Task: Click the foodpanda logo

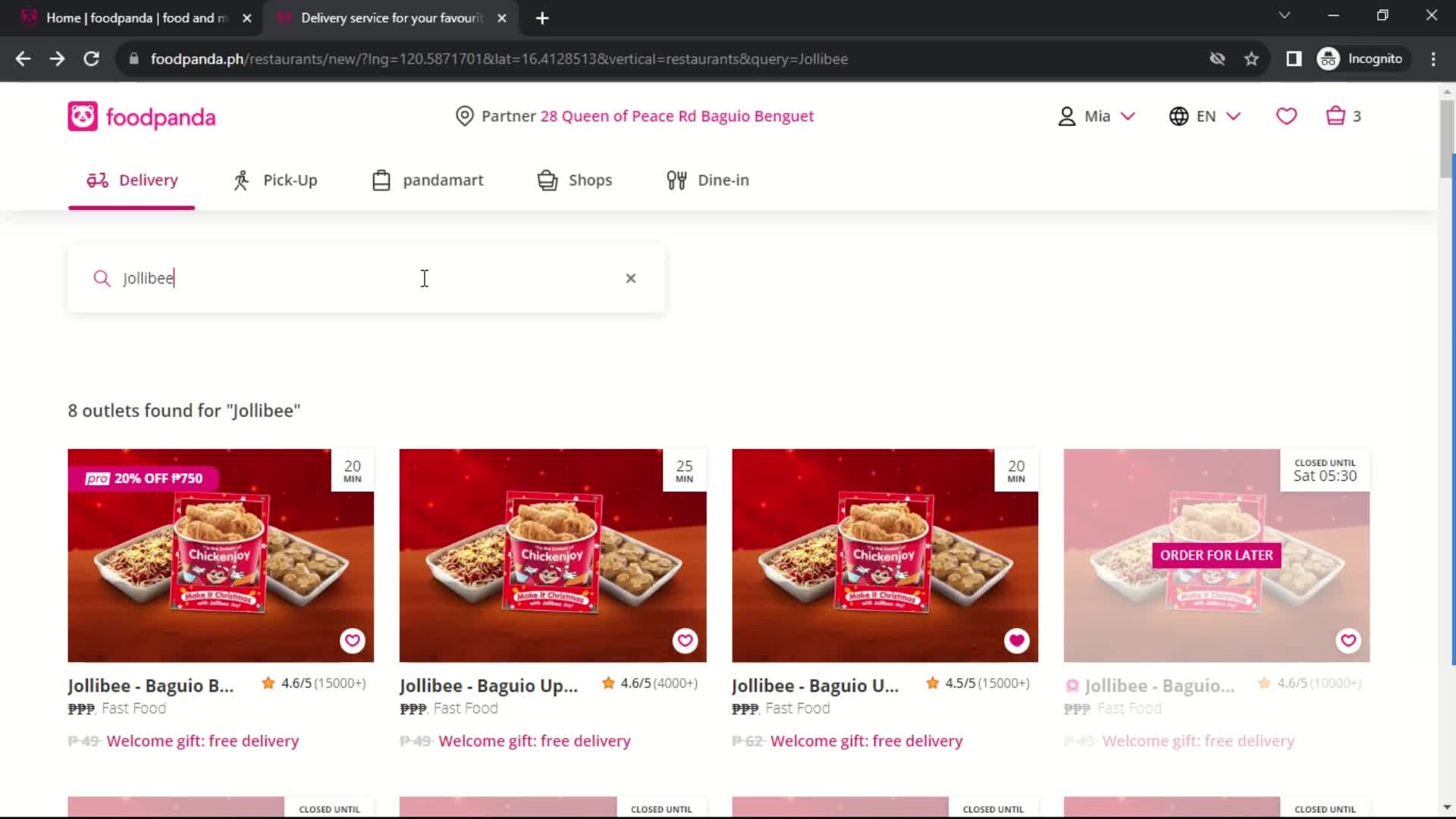Action: coord(142,117)
